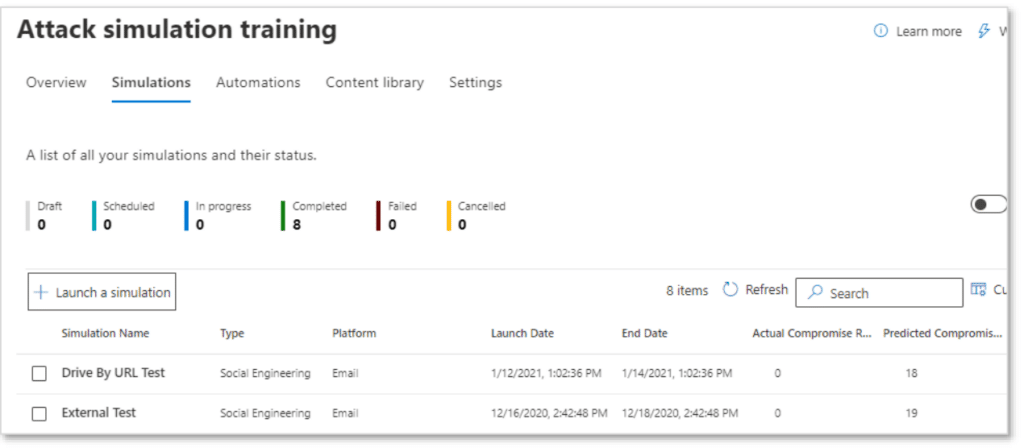Click 'Email' platform in External Test row
Screen dimensions: 1024x448
coord(345,413)
